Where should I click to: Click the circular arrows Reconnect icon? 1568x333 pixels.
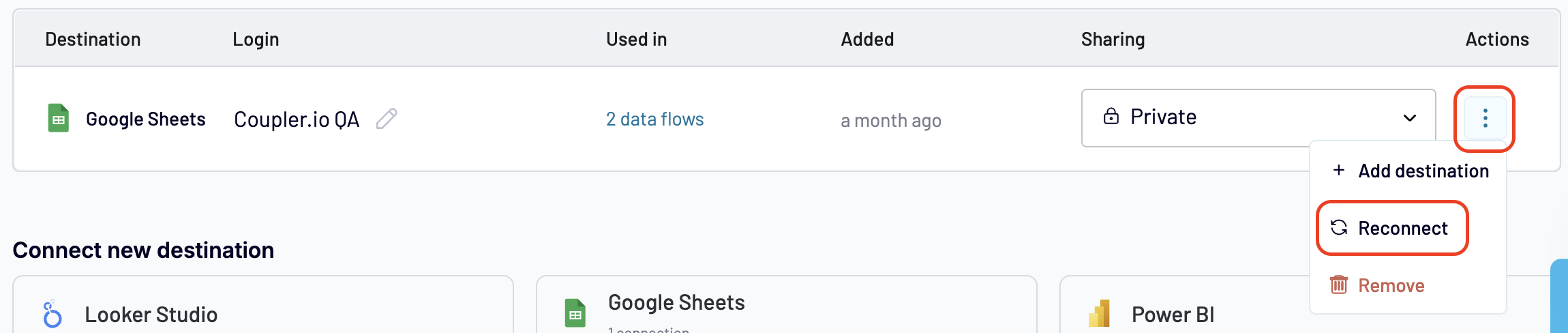pyautogui.click(x=1339, y=227)
